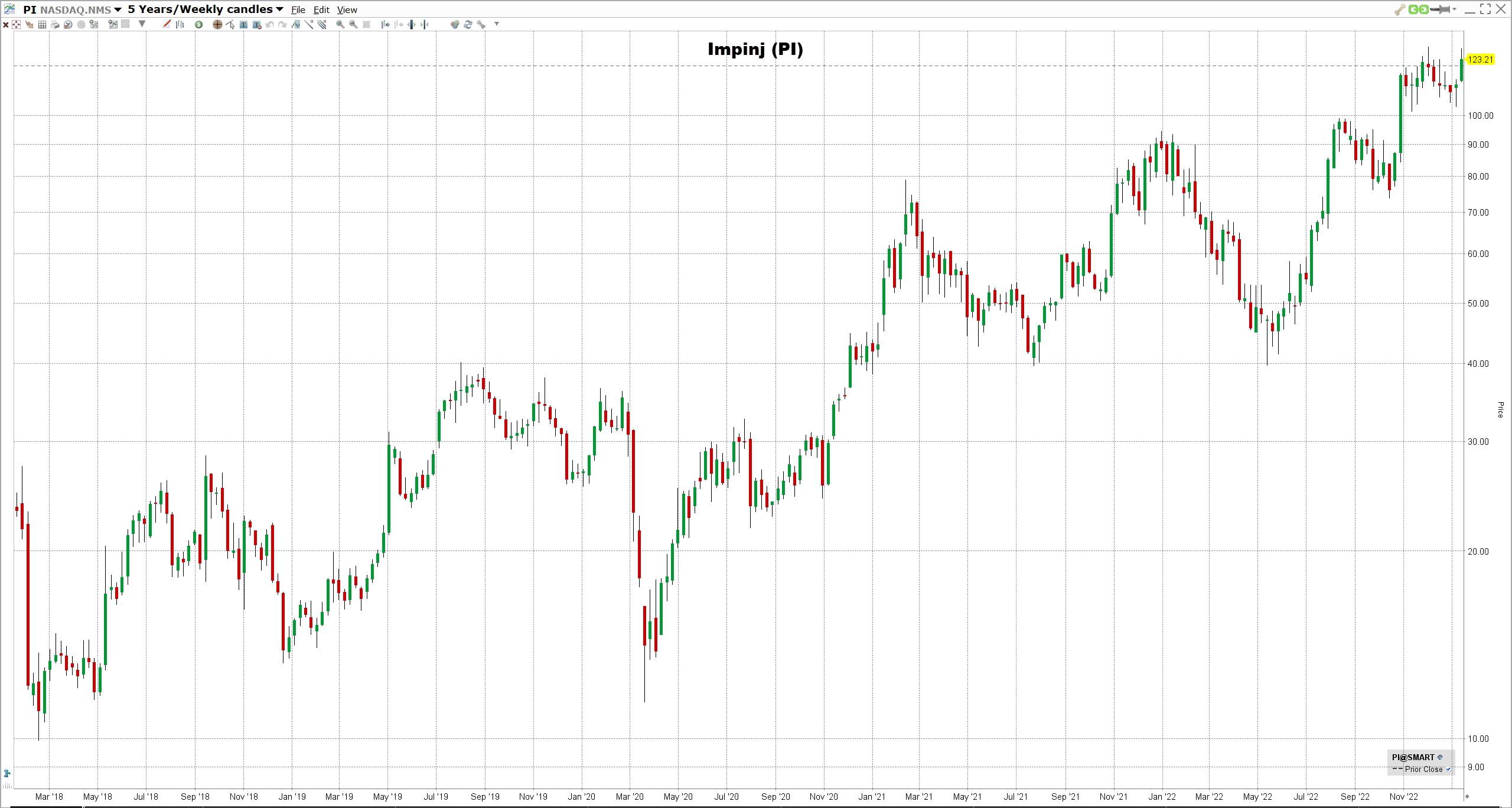Click the title bar wrench configure icon
The height and width of the screenshot is (808, 1512).
tap(1400, 9)
